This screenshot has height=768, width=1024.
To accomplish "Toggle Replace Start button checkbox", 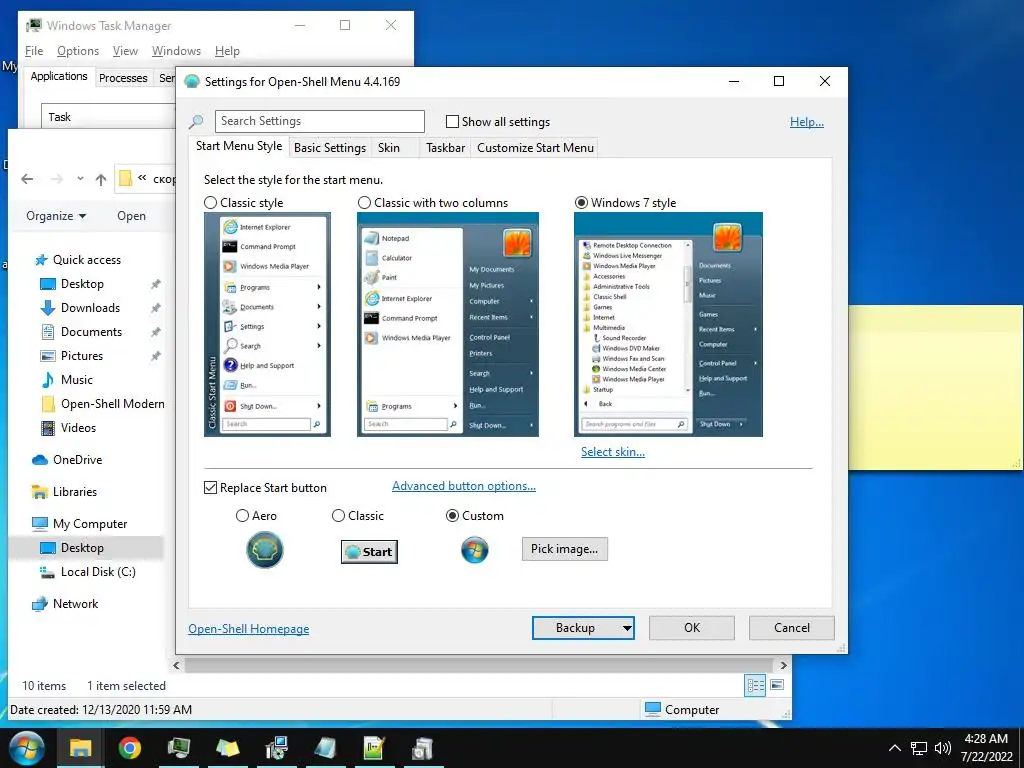I will coord(210,487).
